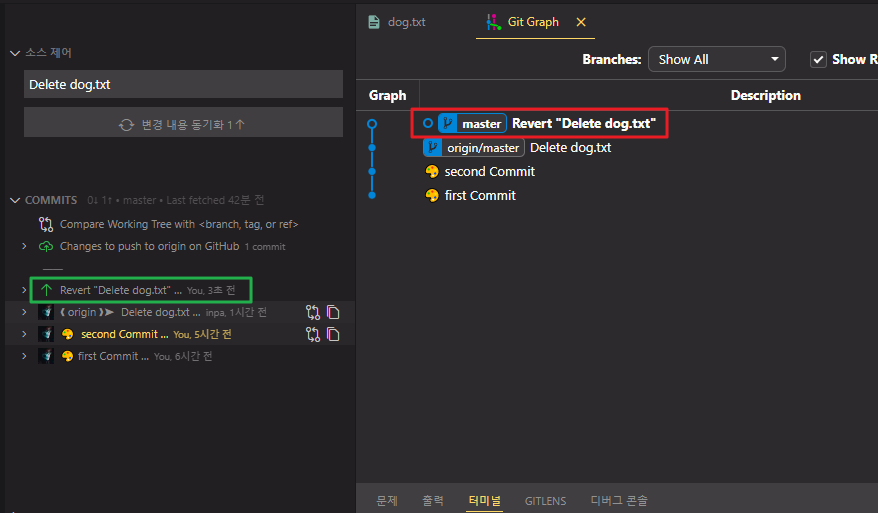Screen dimensions: 878x513
Task: Click the commit message input field
Action: [x=183, y=84]
